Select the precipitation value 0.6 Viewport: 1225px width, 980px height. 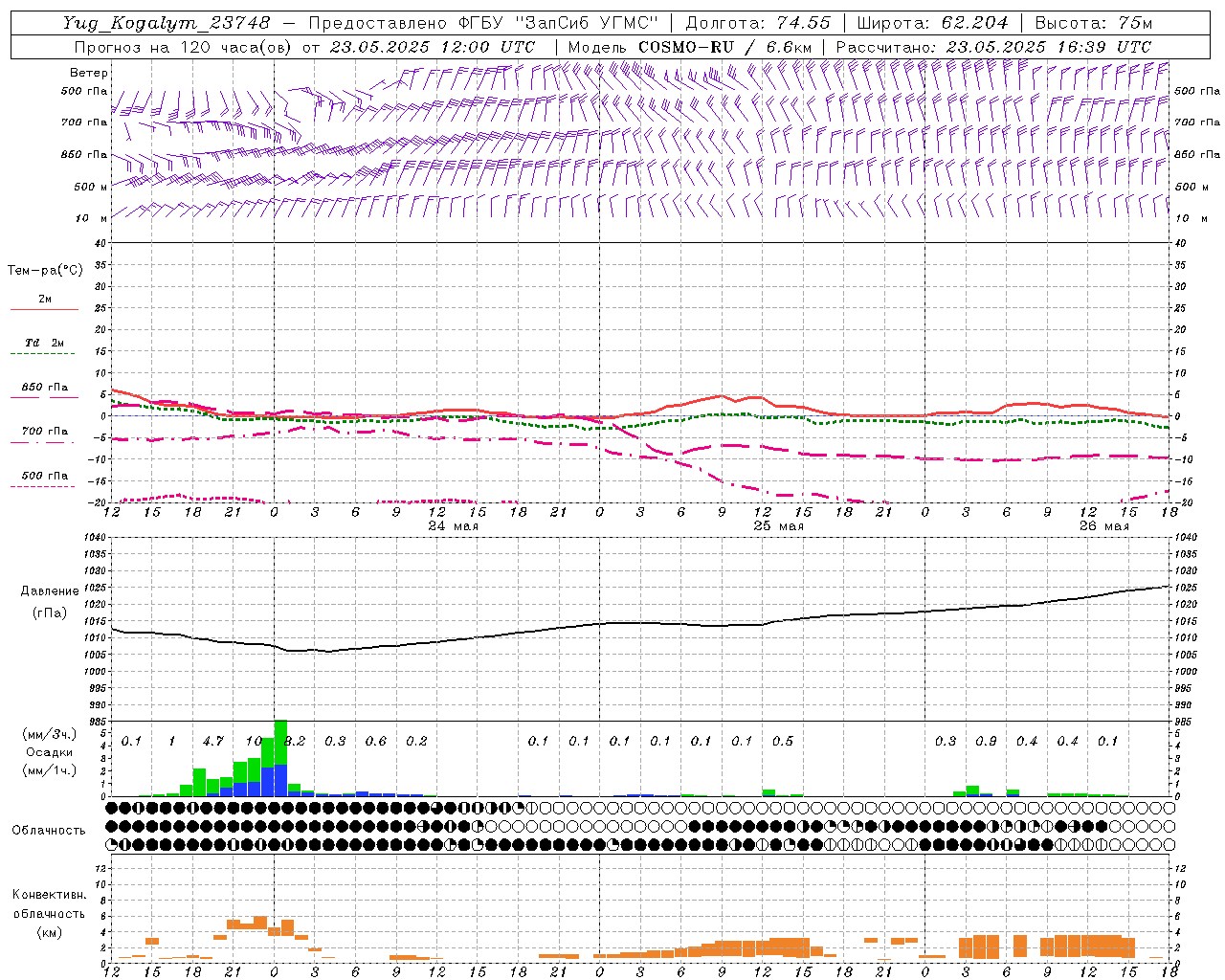[376, 741]
